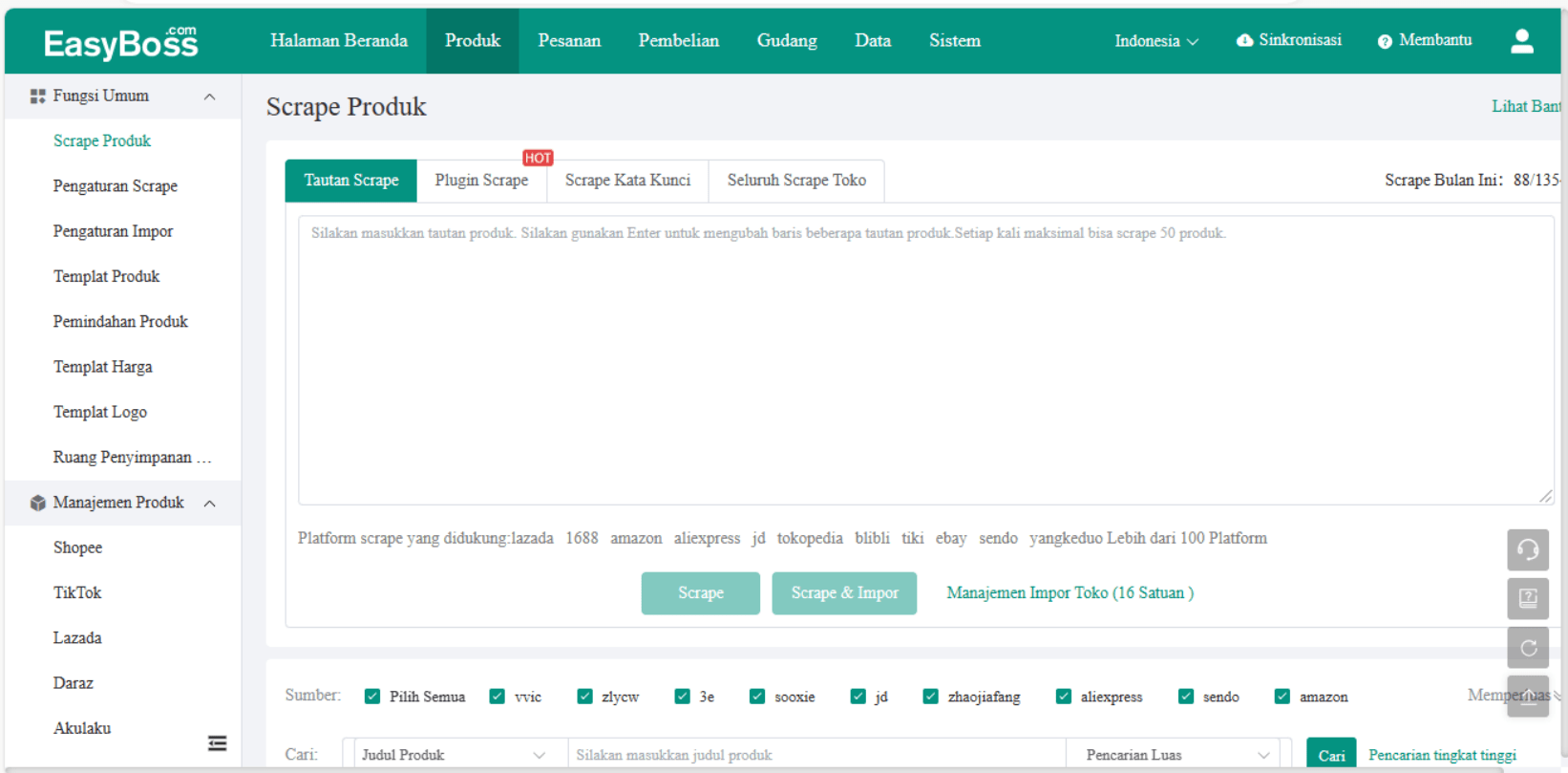Collapse the Manajemen Produk section
Image resolution: width=1568 pixels, height=773 pixels.
pos(209,504)
